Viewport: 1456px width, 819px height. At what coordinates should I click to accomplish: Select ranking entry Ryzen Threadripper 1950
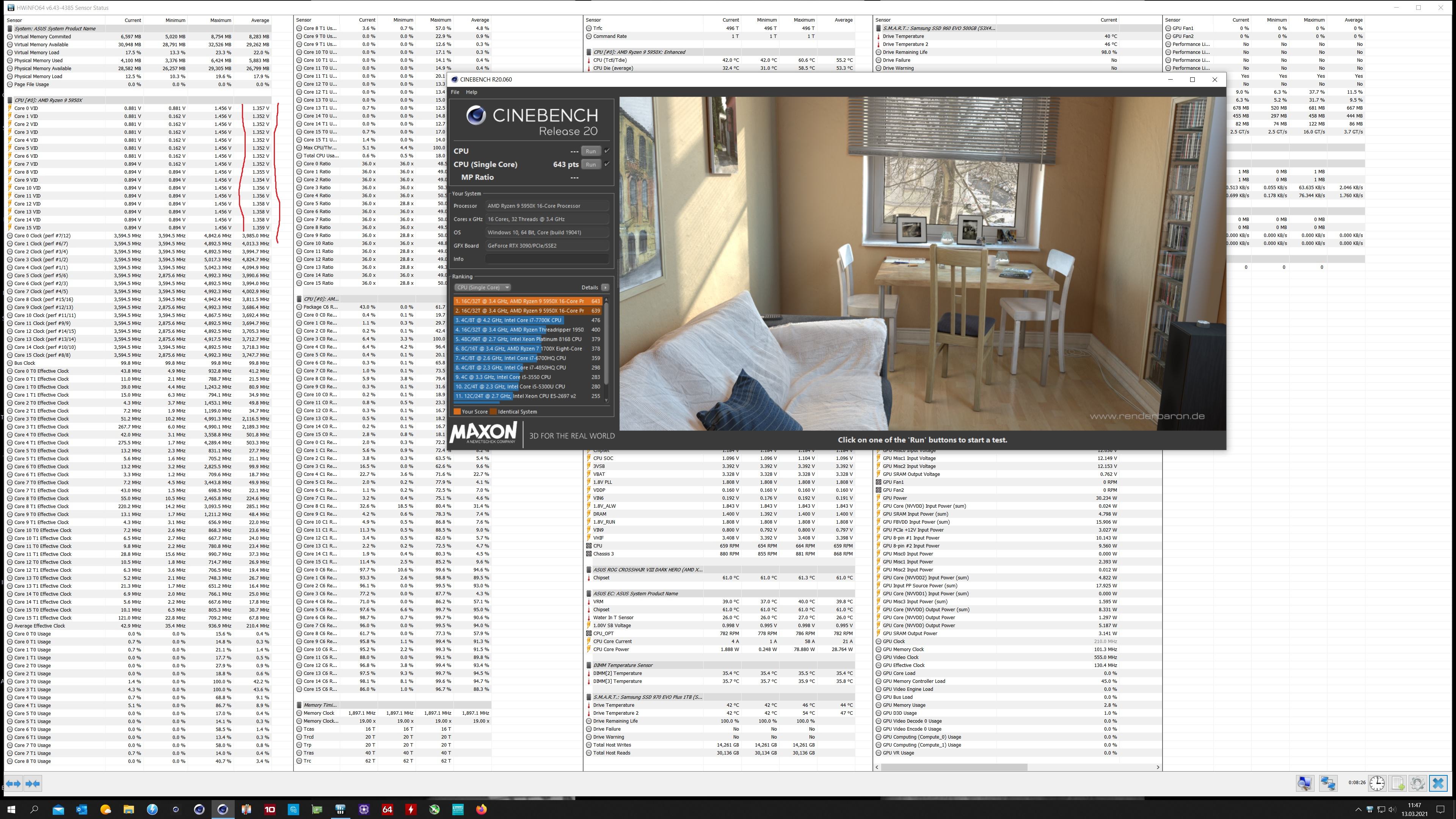528,329
